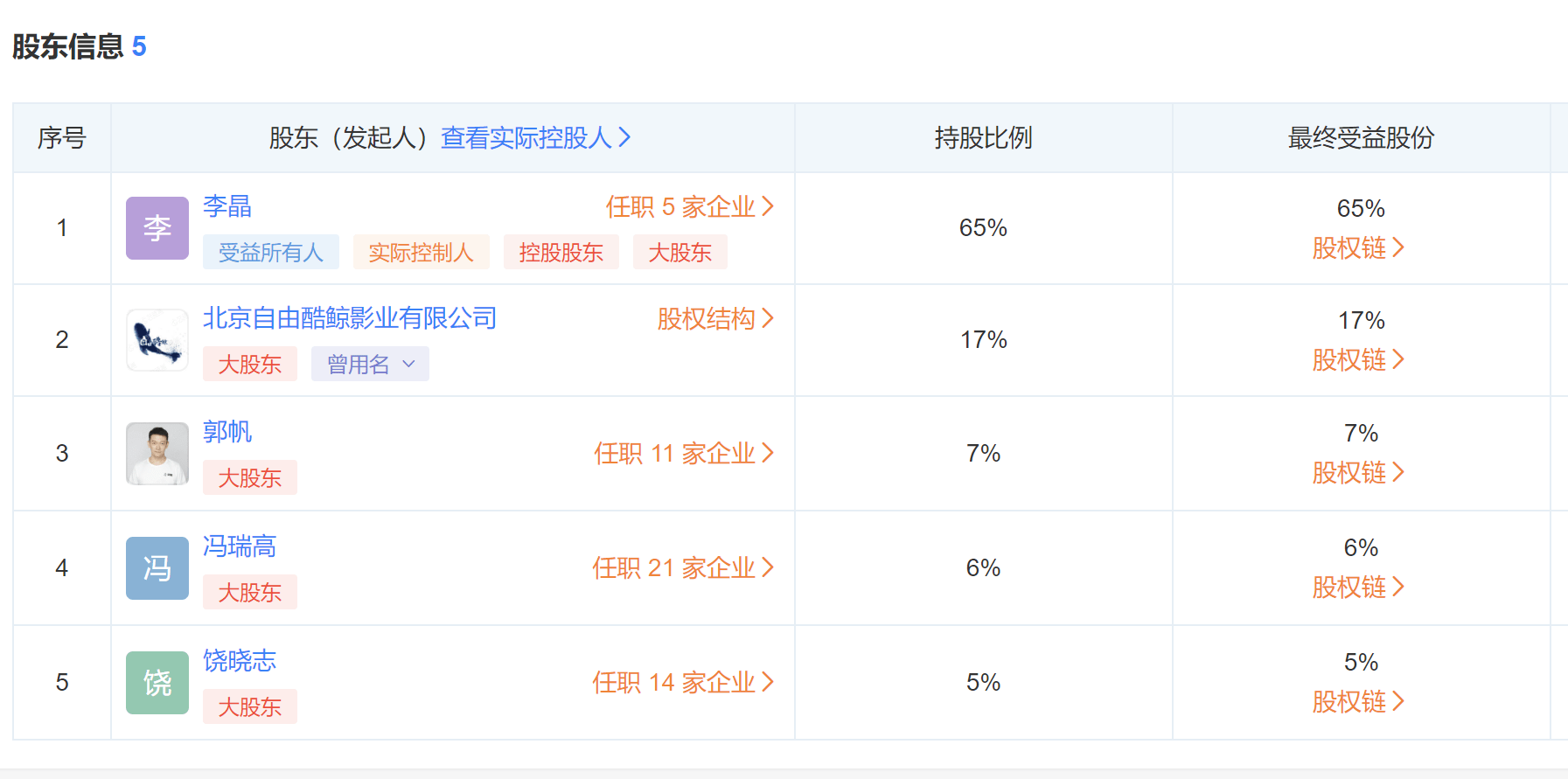The width and height of the screenshot is (1568, 779).
Task: Click Li Jing's purple 李 avatar icon
Action: point(157,228)
